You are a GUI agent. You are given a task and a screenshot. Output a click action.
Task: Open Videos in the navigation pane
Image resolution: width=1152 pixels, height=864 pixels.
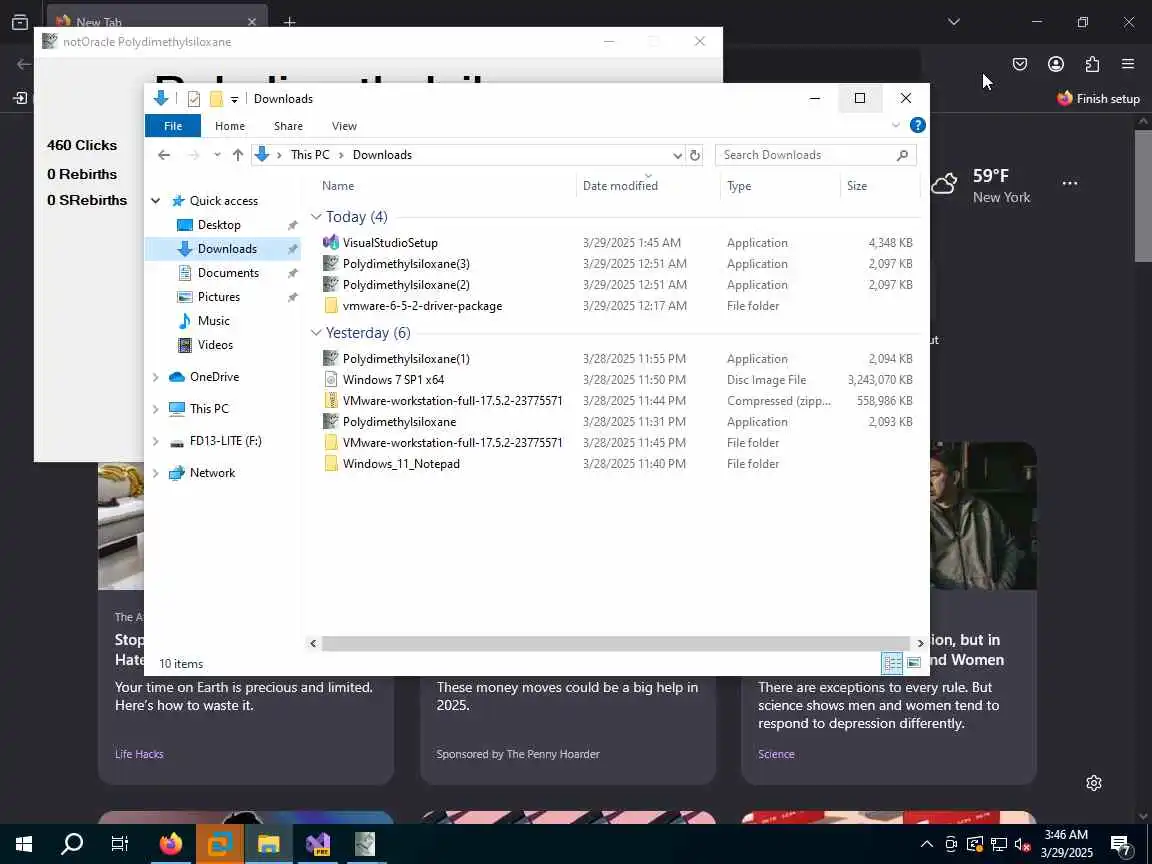[x=215, y=345]
